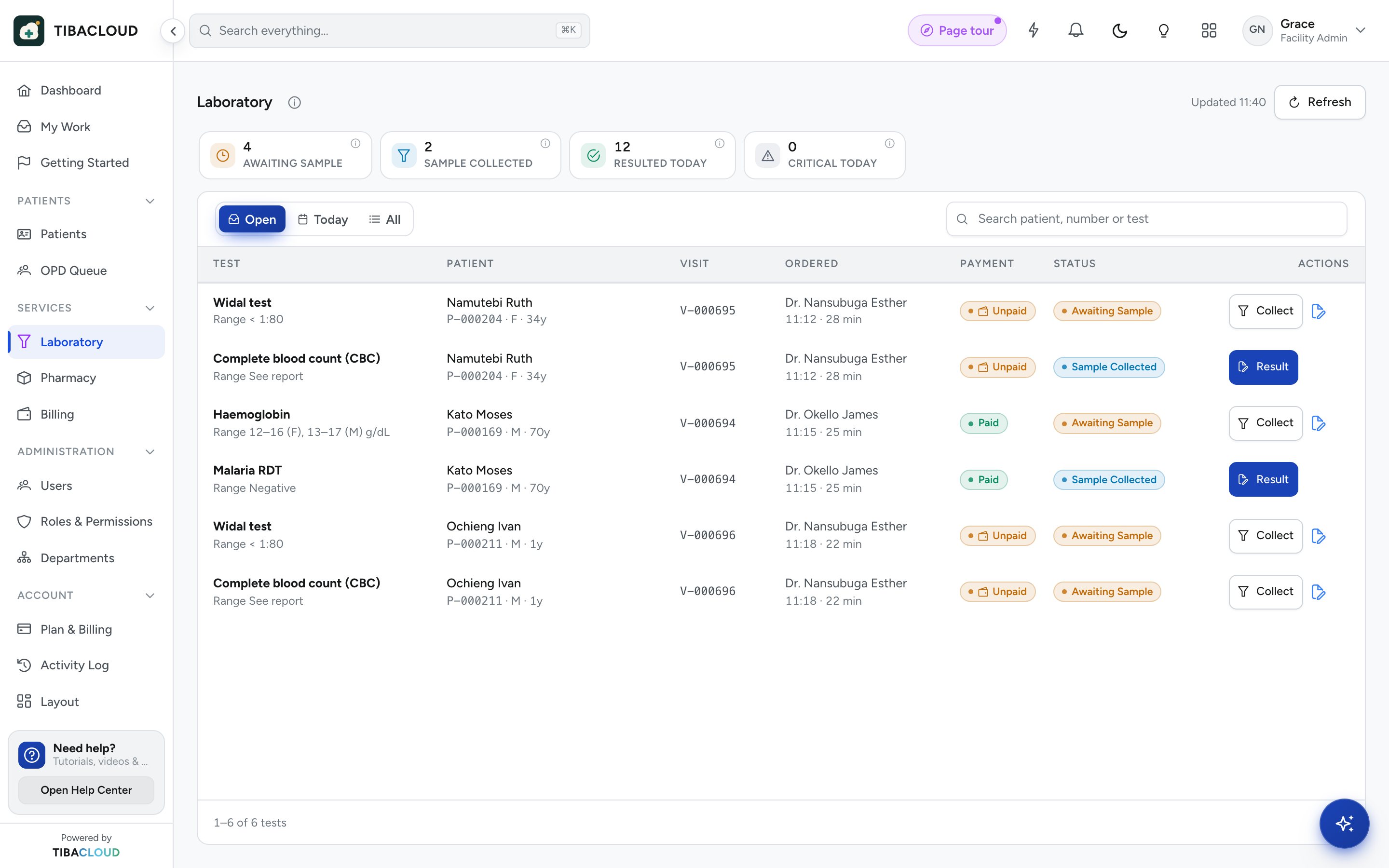
Task: Click Open Help Center button
Action: point(86,790)
